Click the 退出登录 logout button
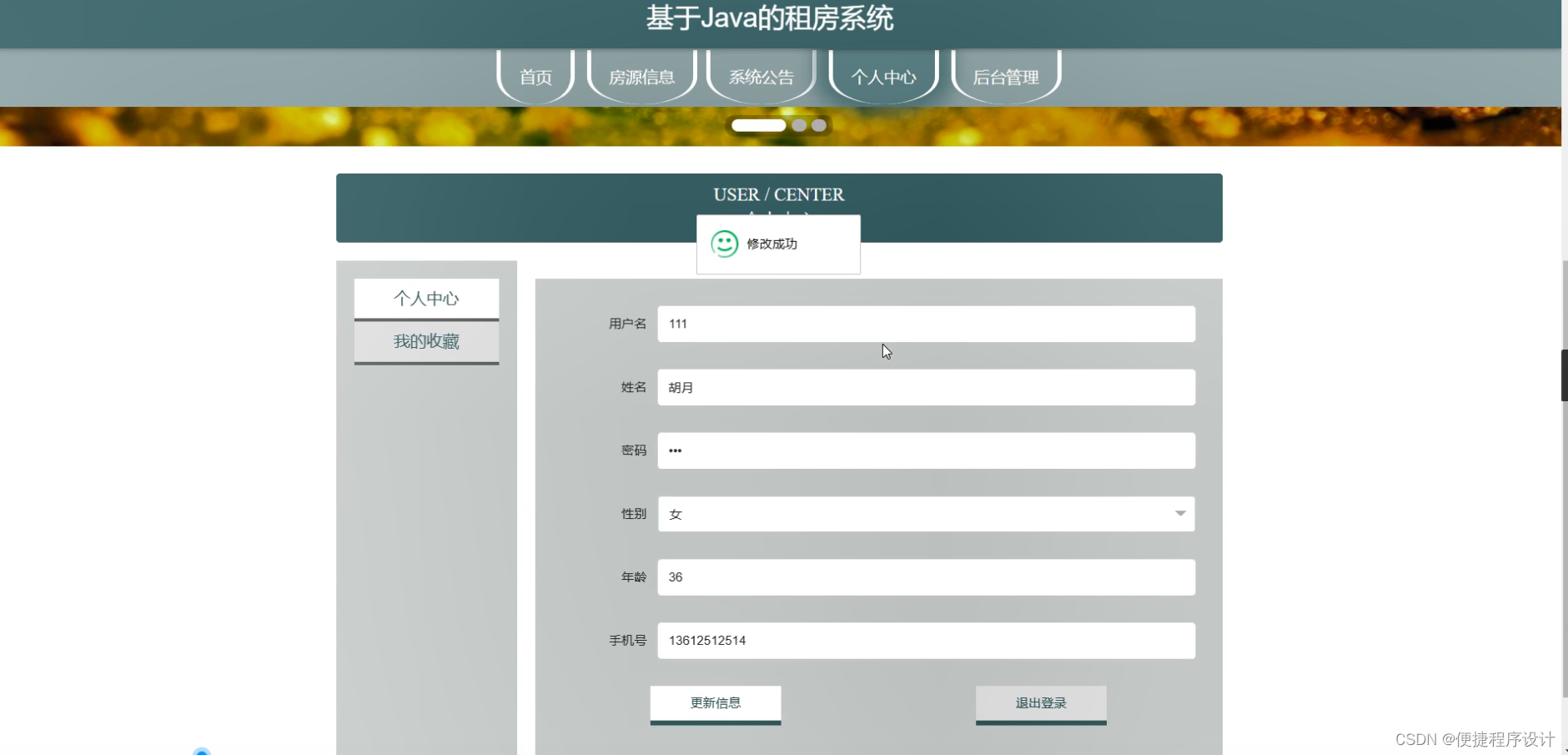1568x755 pixels. pyautogui.click(x=1039, y=703)
